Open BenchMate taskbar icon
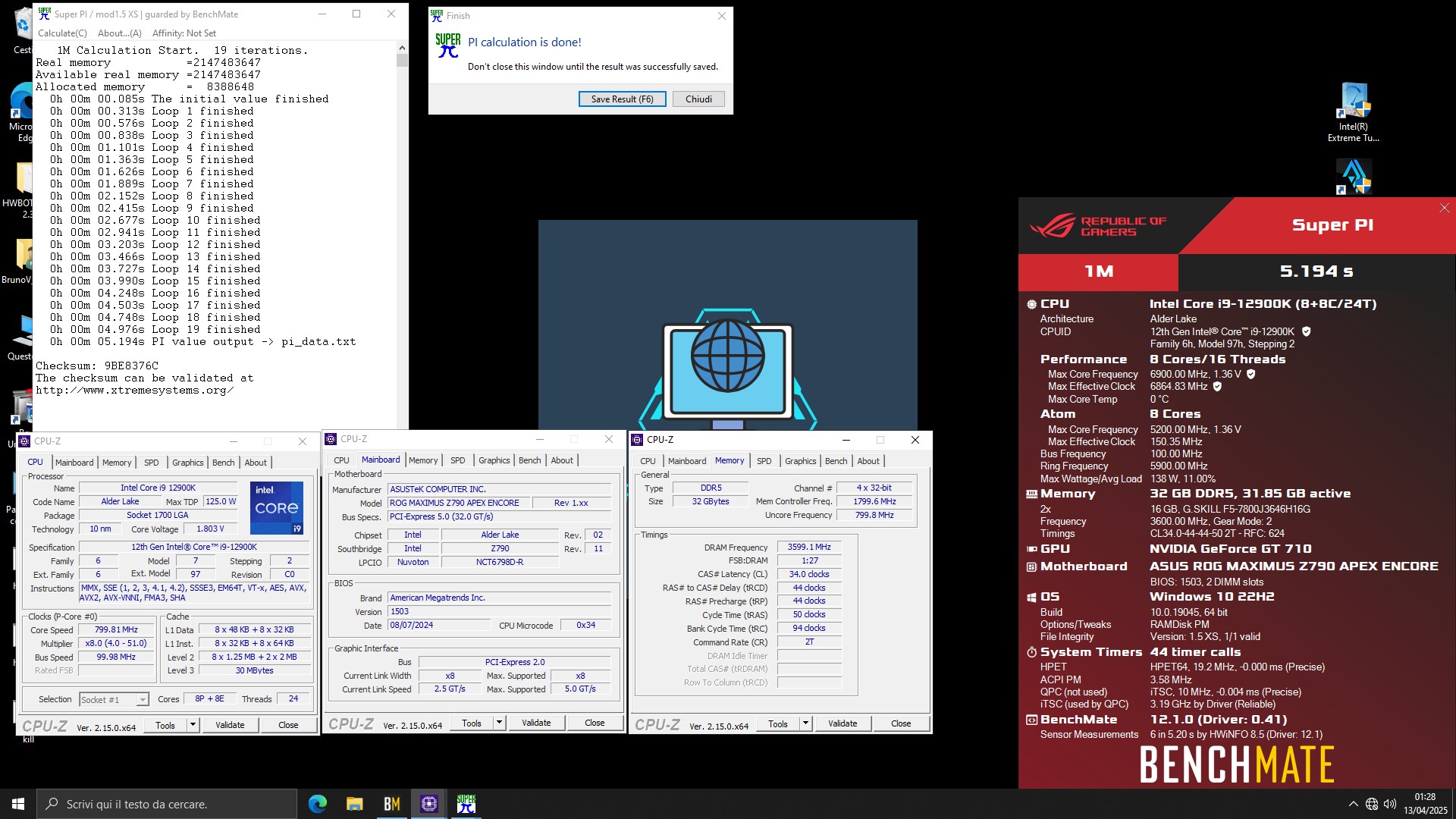This screenshot has height=819, width=1456. pos(391,804)
